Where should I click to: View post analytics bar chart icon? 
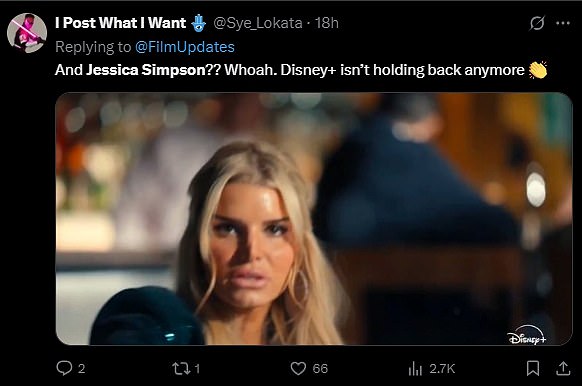(415, 369)
